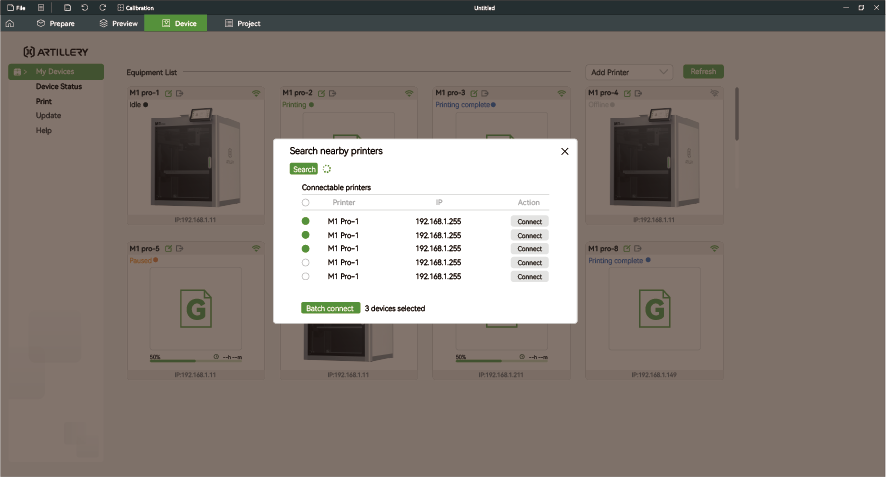Click the save icon in title bar
Image resolution: width=886 pixels, height=477 pixels.
(x=67, y=8)
